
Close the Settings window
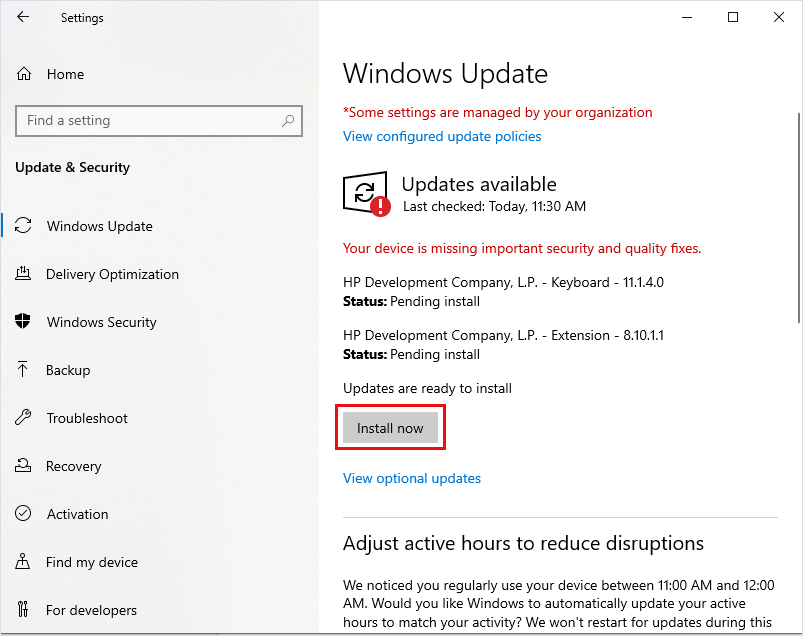[778, 17]
